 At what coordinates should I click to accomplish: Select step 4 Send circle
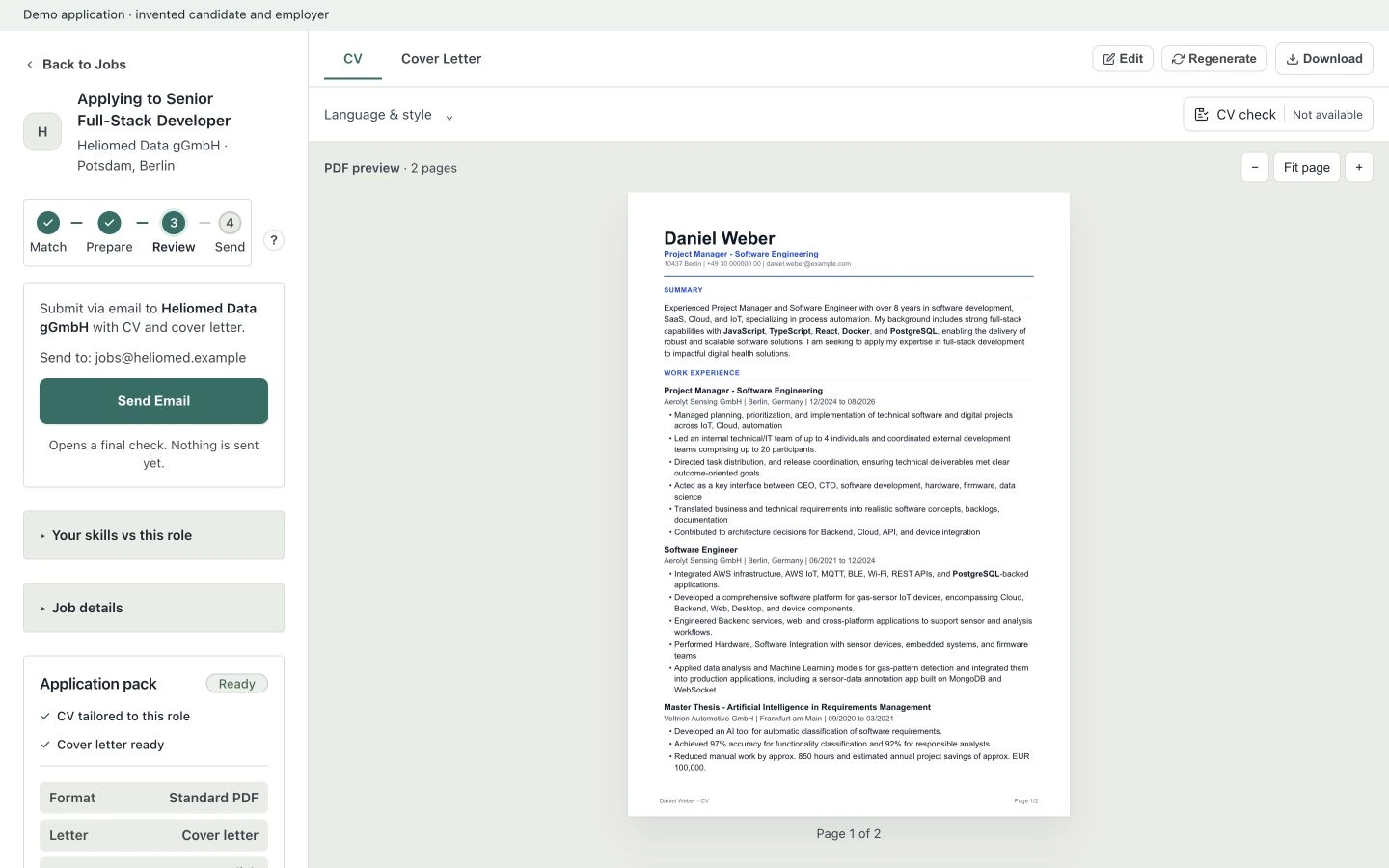tap(230, 223)
